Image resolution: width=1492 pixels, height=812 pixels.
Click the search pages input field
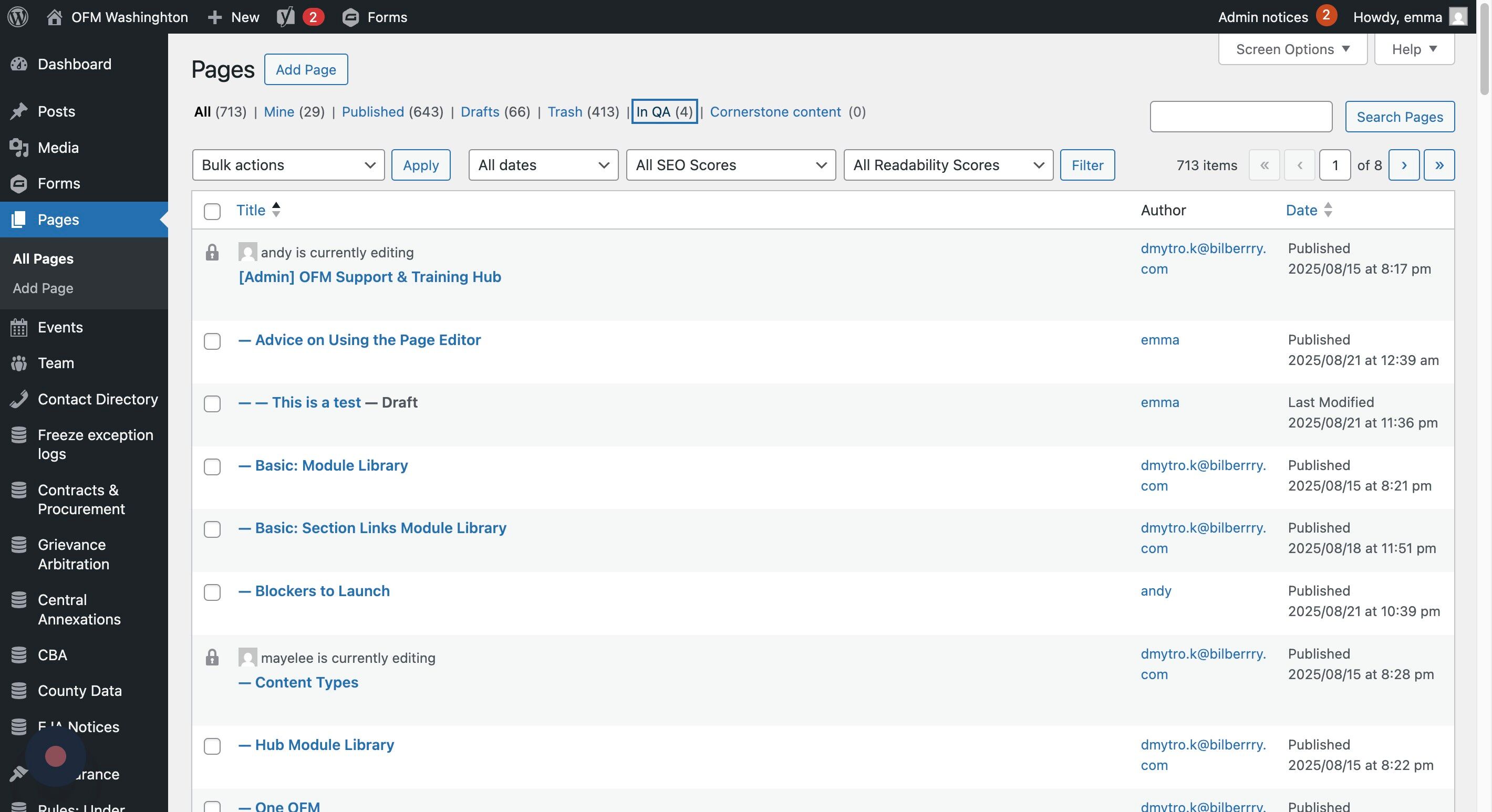[x=1241, y=117]
